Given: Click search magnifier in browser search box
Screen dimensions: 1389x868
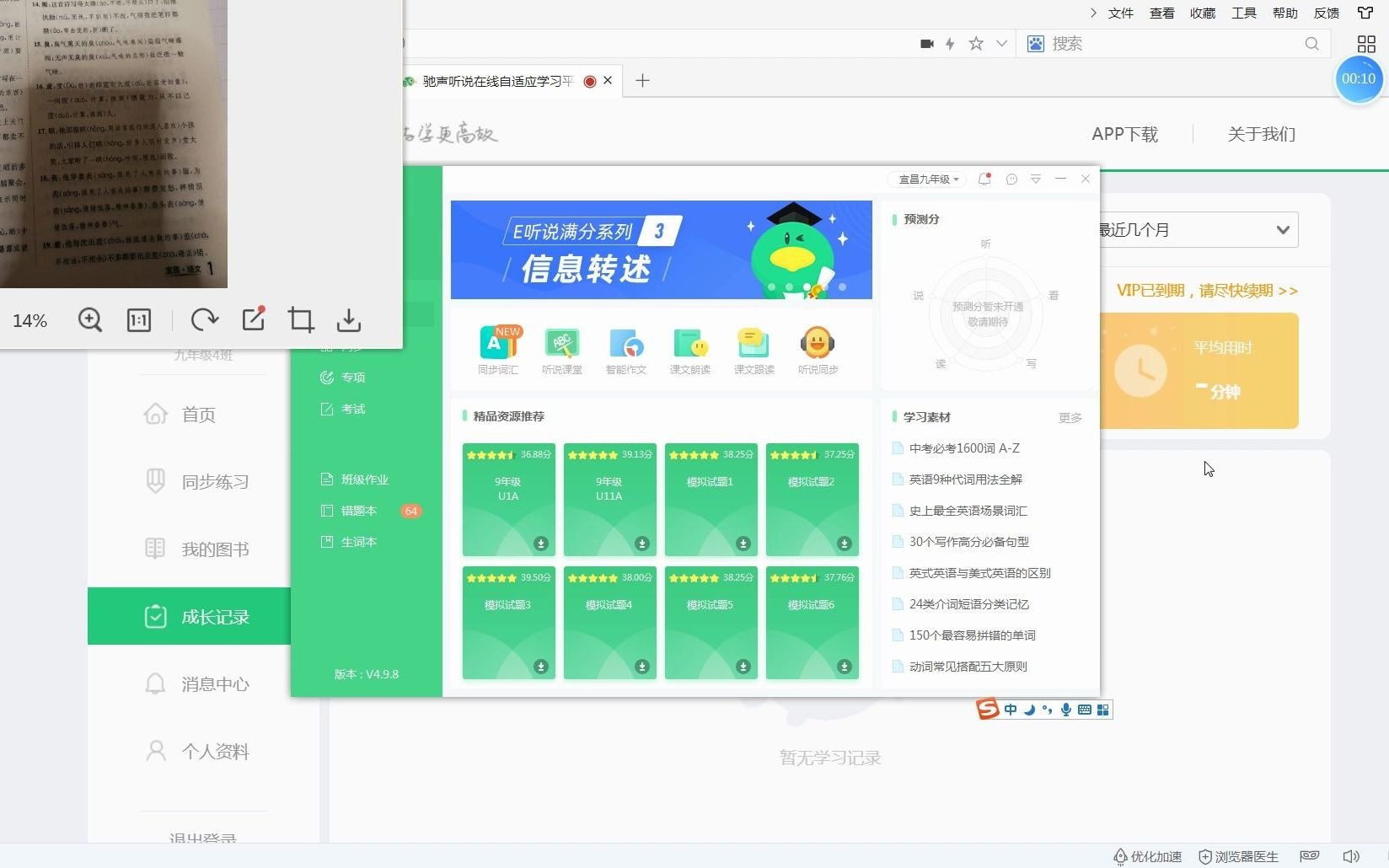Looking at the screenshot, I should click(1312, 44).
